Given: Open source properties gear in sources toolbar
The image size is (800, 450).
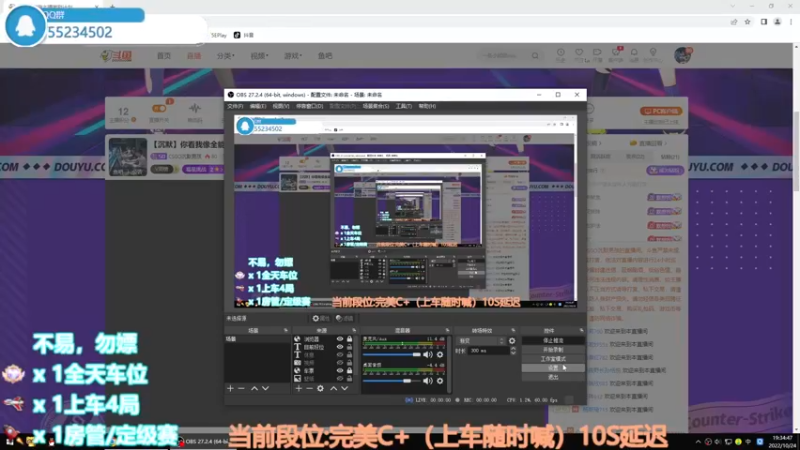Looking at the screenshot, I should (320, 388).
